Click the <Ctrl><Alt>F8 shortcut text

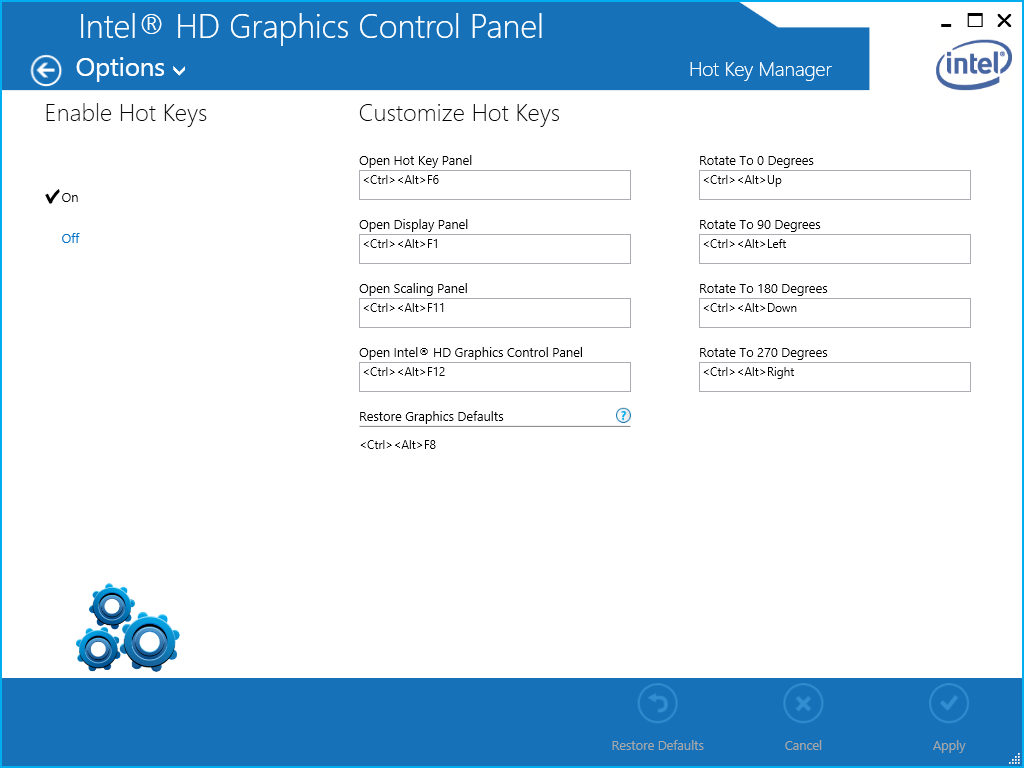398,445
